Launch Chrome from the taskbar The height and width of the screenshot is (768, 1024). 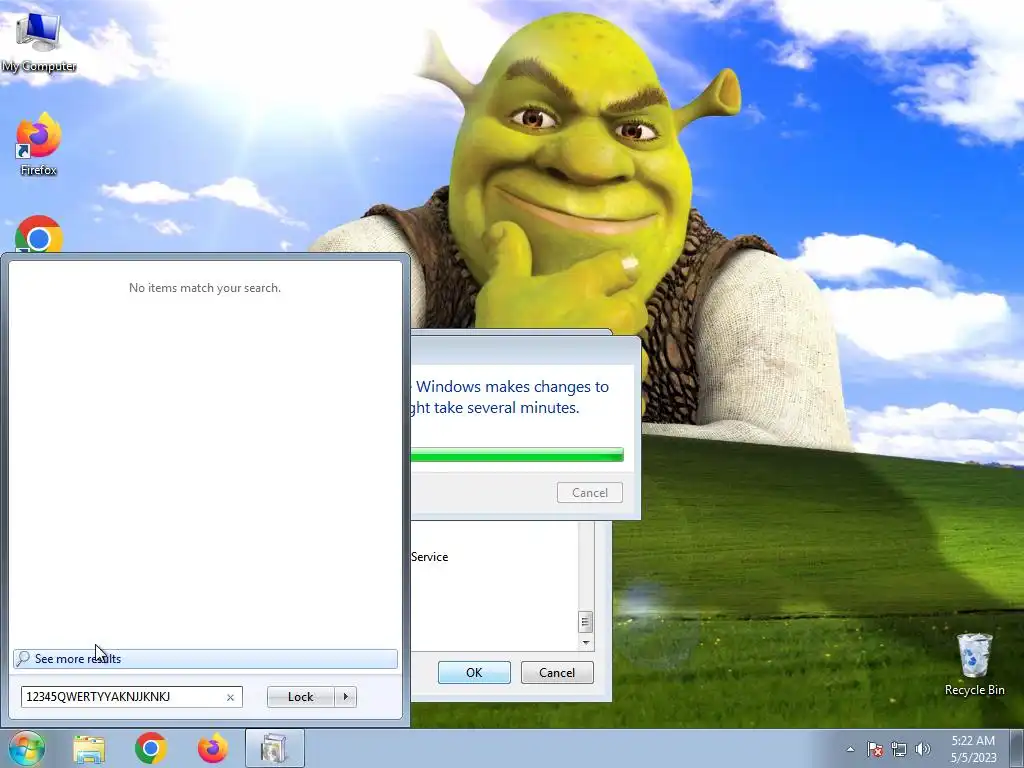[x=151, y=748]
